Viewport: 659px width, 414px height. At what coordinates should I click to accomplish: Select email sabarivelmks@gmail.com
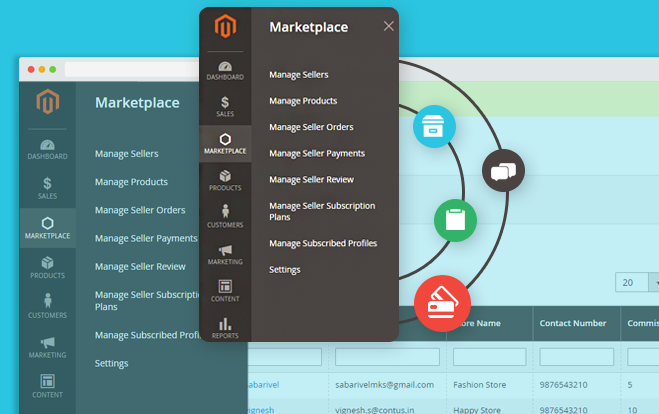pos(384,385)
